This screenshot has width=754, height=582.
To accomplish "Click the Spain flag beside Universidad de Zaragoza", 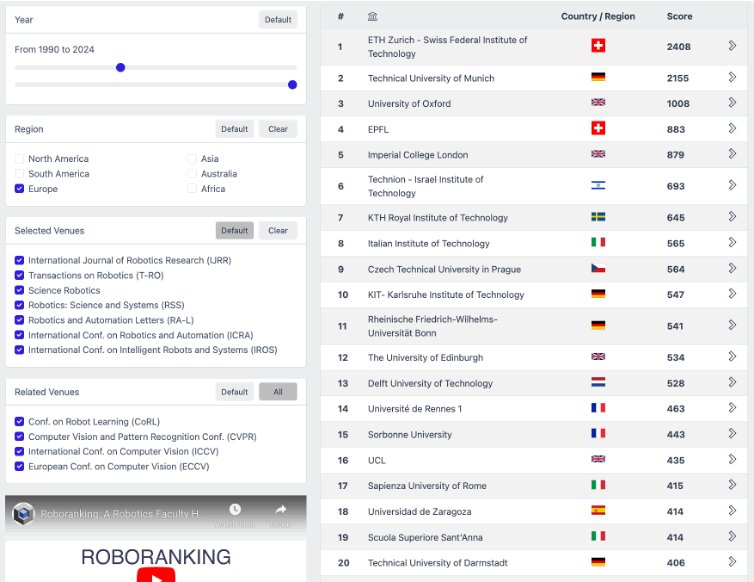I will [x=598, y=510].
